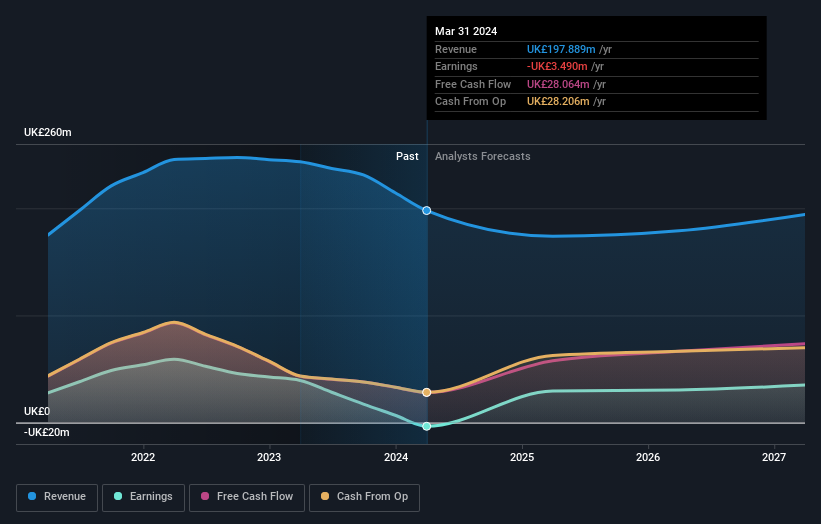
Task: Toggle the Free Cash Flow legend button
Action: (247, 497)
